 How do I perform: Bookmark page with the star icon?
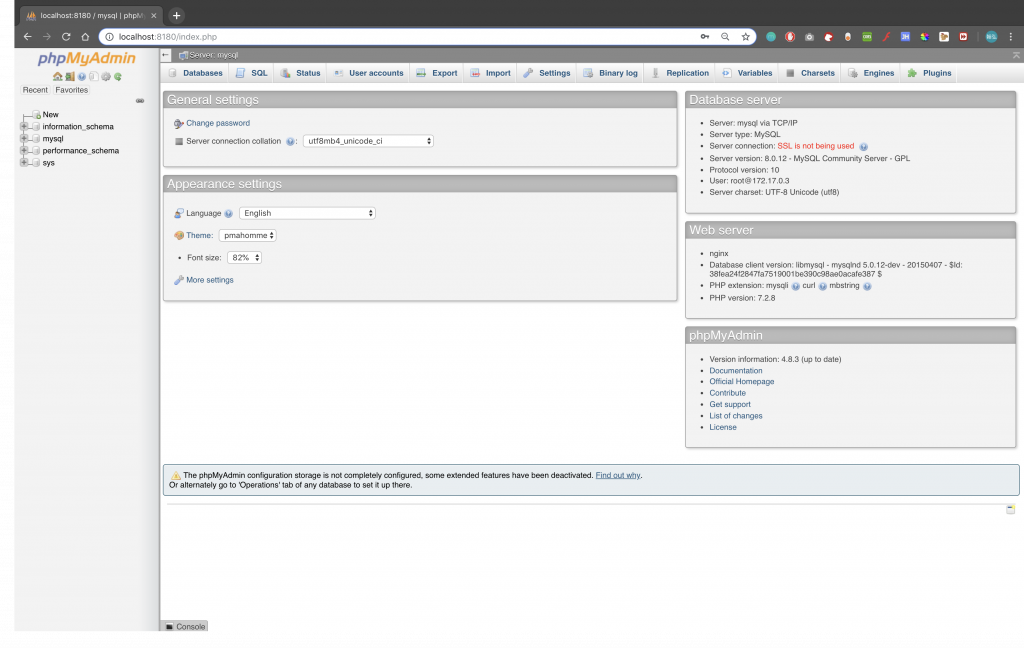(745, 37)
